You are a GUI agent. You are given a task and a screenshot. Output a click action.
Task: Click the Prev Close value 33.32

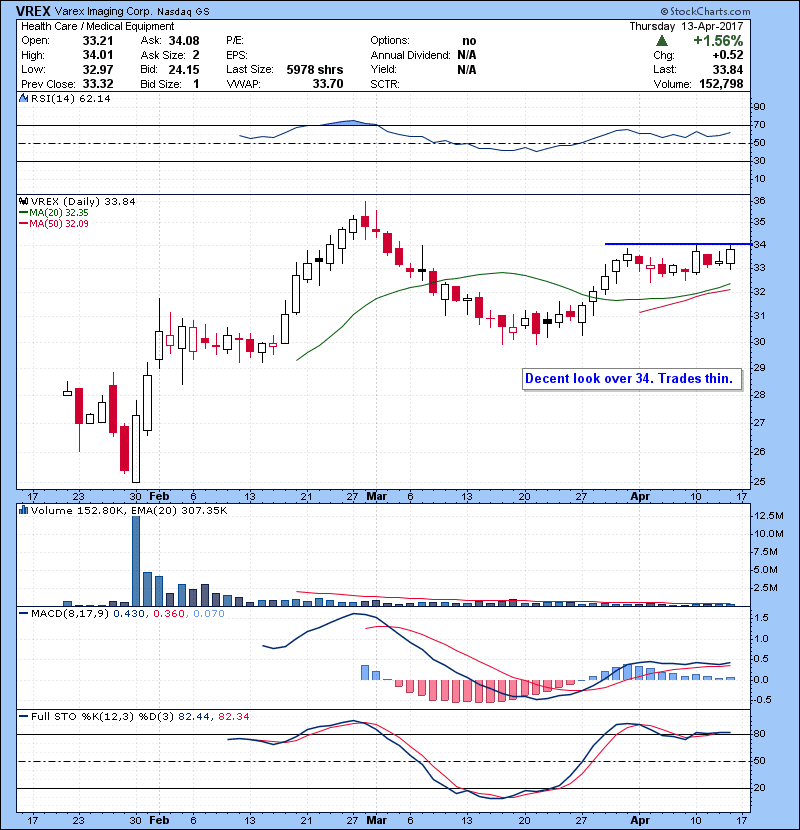[x=97, y=84]
